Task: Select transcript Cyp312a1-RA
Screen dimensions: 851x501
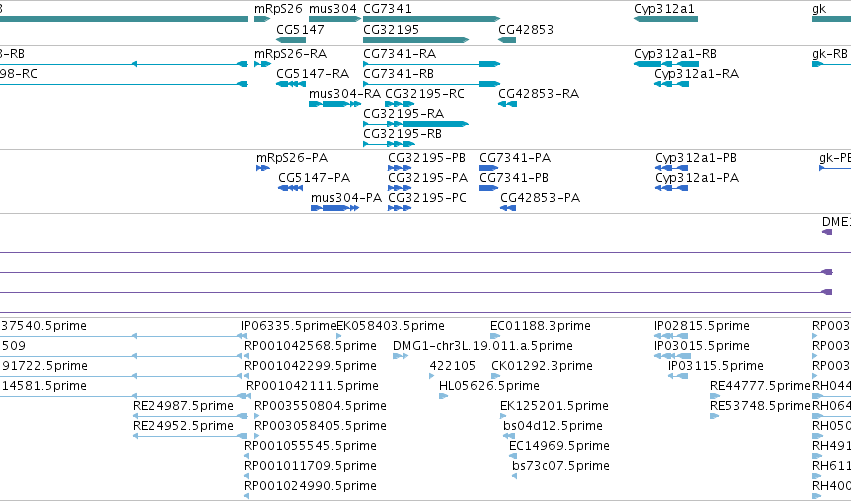Action: coord(696,74)
